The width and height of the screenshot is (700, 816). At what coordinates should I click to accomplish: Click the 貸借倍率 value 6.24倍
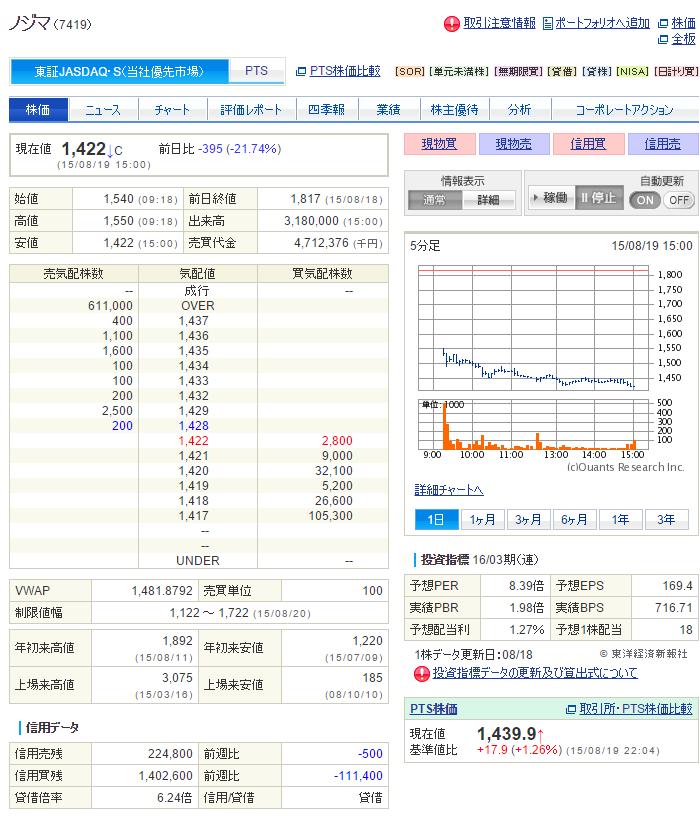point(174,798)
